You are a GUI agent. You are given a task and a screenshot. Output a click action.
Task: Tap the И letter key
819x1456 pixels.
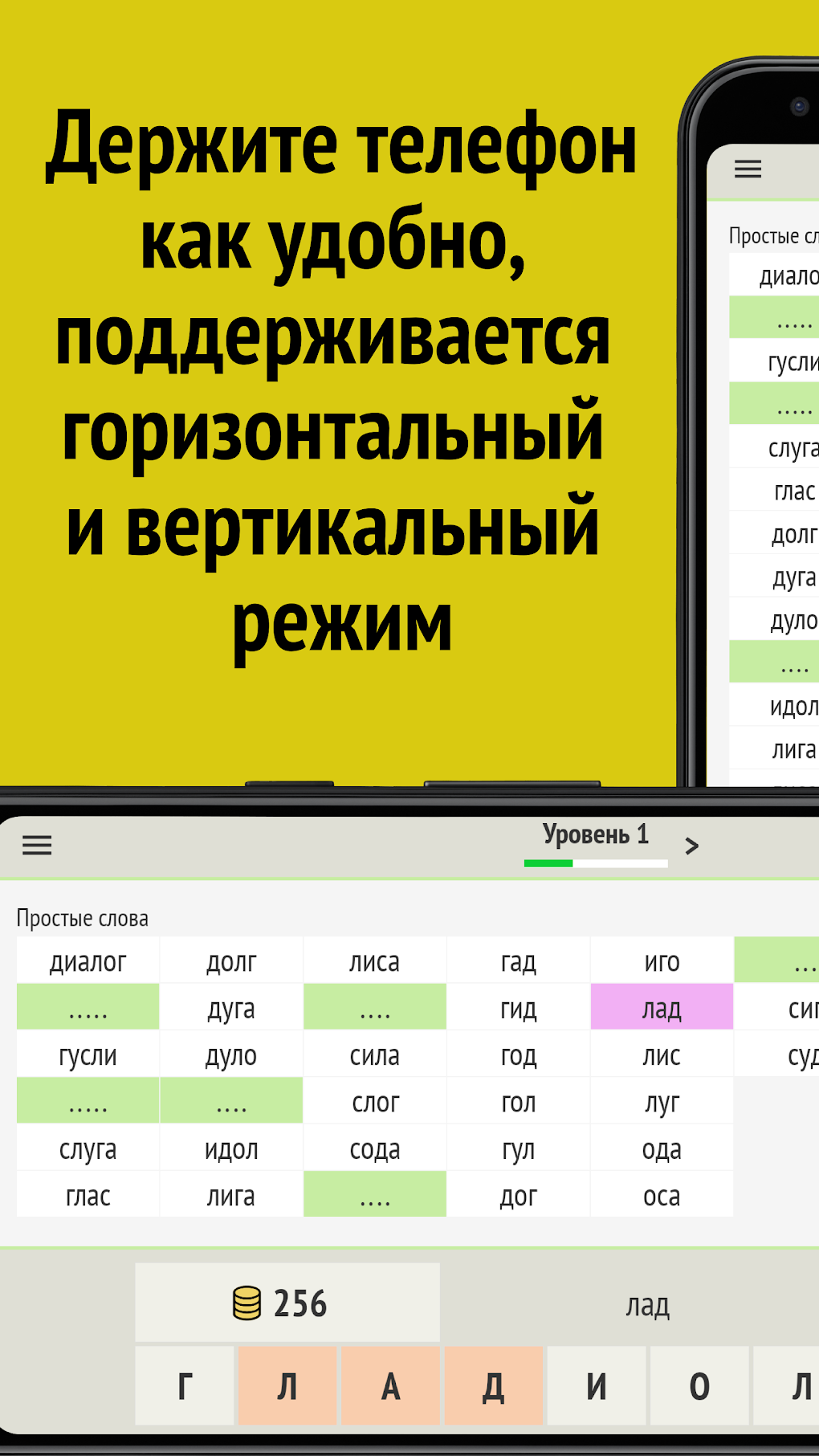pyautogui.click(x=597, y=1386)
